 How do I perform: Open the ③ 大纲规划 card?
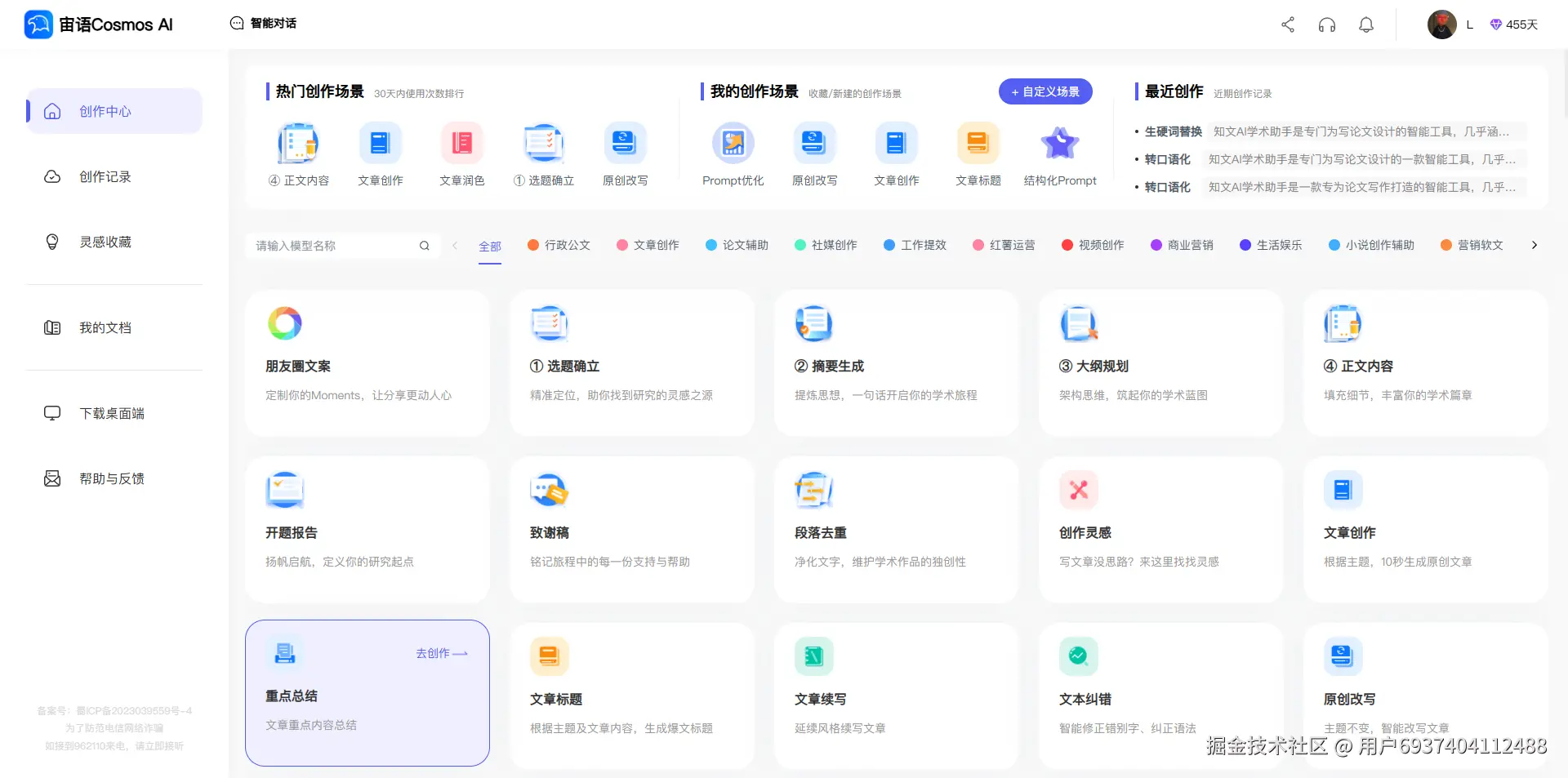[x=1161, y=363]
